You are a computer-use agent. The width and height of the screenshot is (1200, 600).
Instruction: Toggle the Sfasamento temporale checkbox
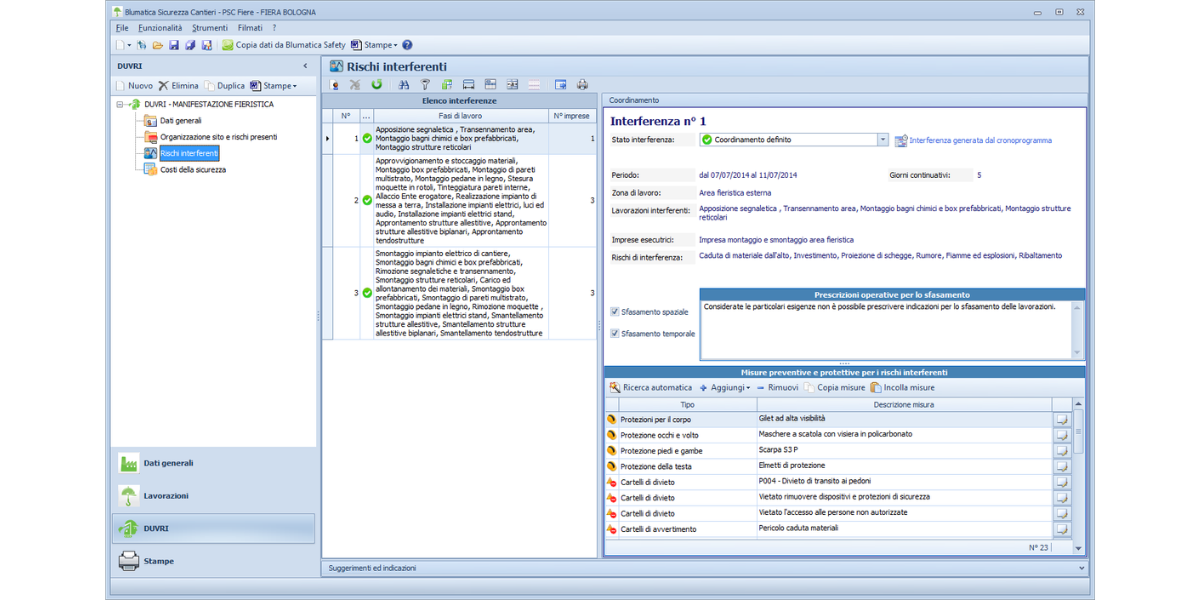(615, 333)
